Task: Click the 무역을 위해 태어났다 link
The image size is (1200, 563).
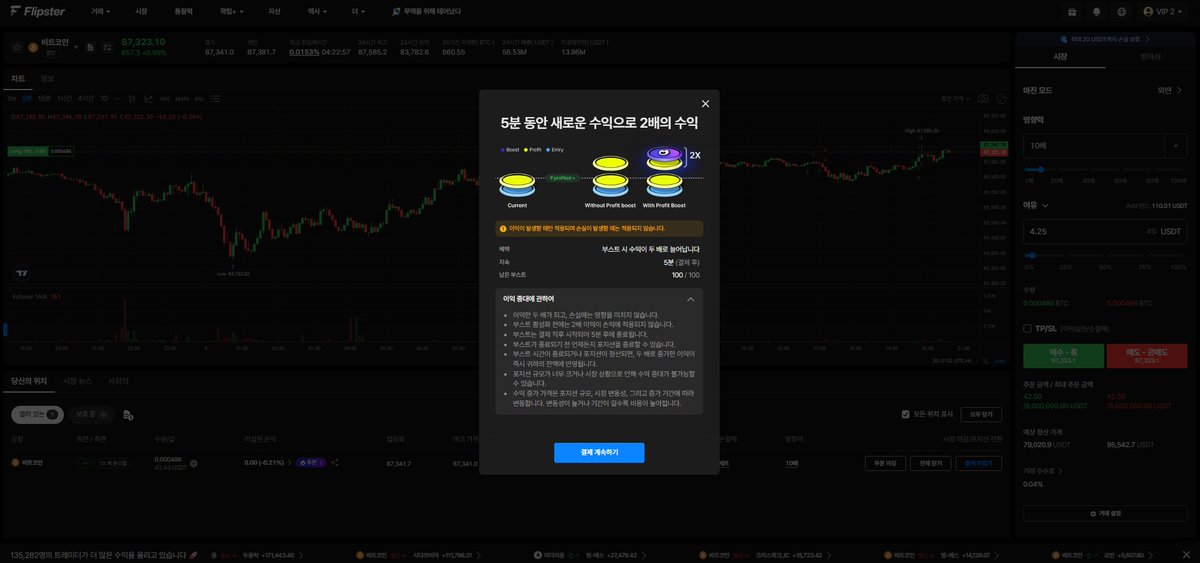Action: click(x=427, y=12)
